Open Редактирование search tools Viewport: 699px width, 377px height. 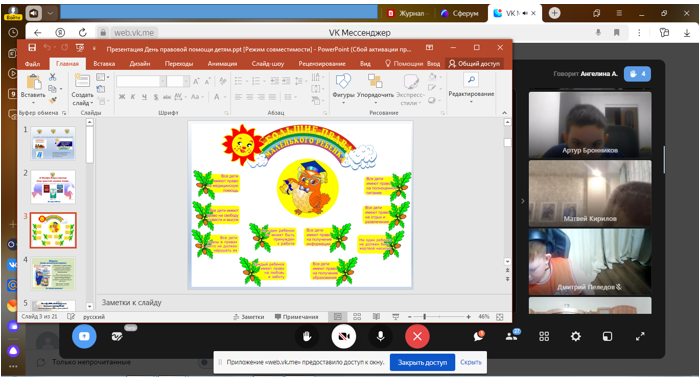(x=471, y=81)
